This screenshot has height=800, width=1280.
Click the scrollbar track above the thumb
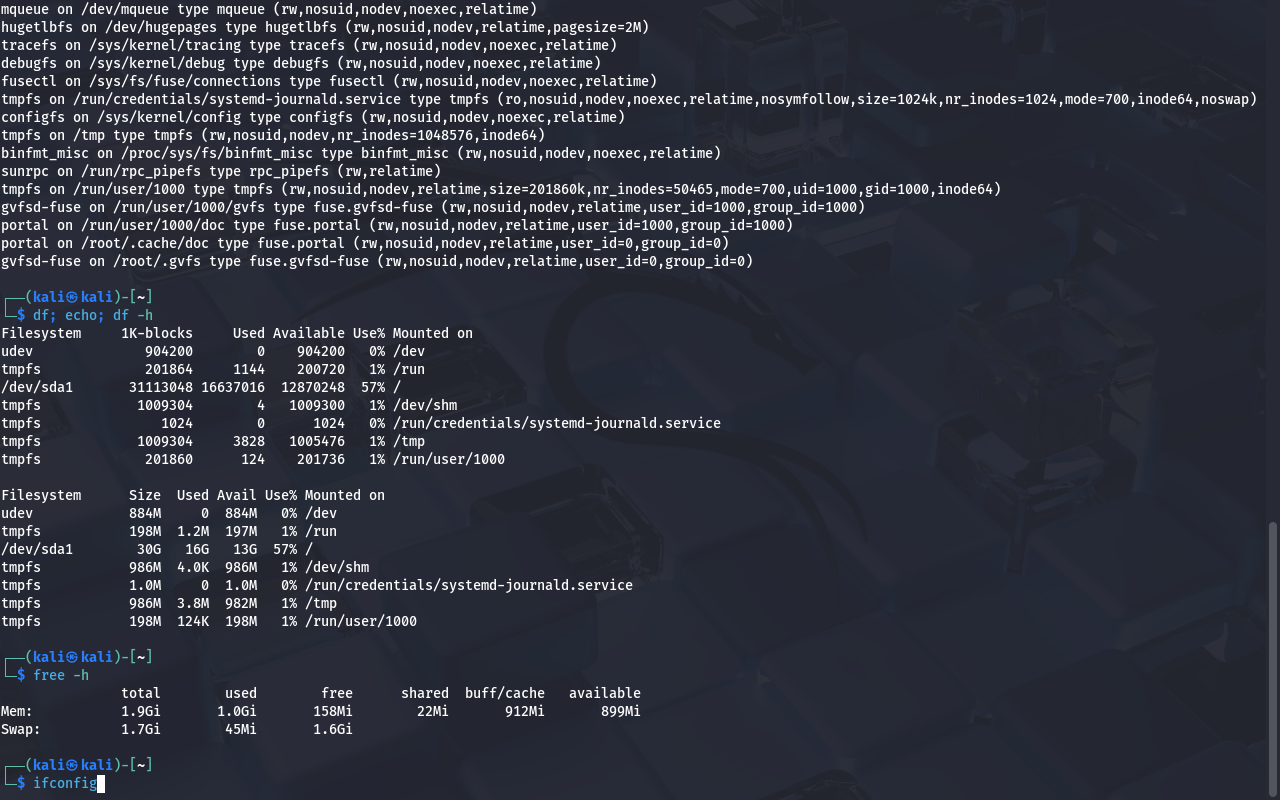point(1273,260)
